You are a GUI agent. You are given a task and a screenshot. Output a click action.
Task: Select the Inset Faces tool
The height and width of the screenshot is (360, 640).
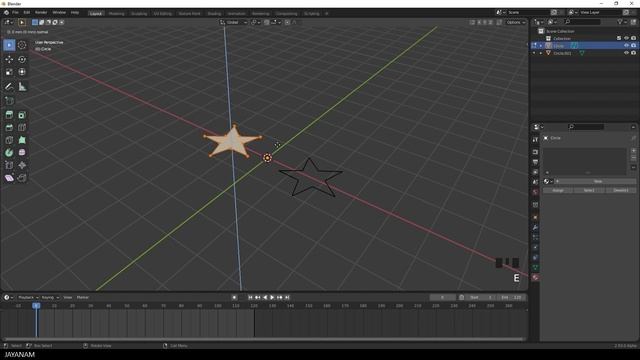tap(22, 115)
